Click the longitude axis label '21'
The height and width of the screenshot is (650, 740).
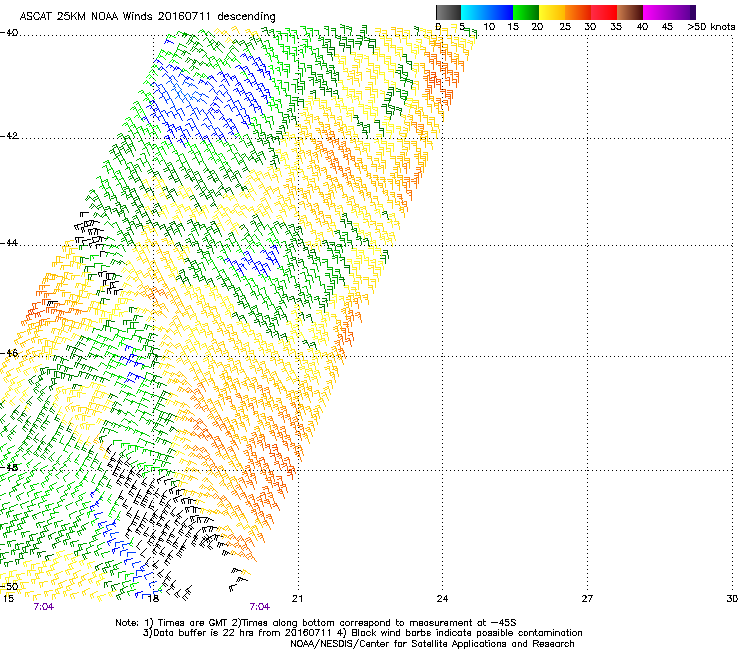click(x=297, y=599)
